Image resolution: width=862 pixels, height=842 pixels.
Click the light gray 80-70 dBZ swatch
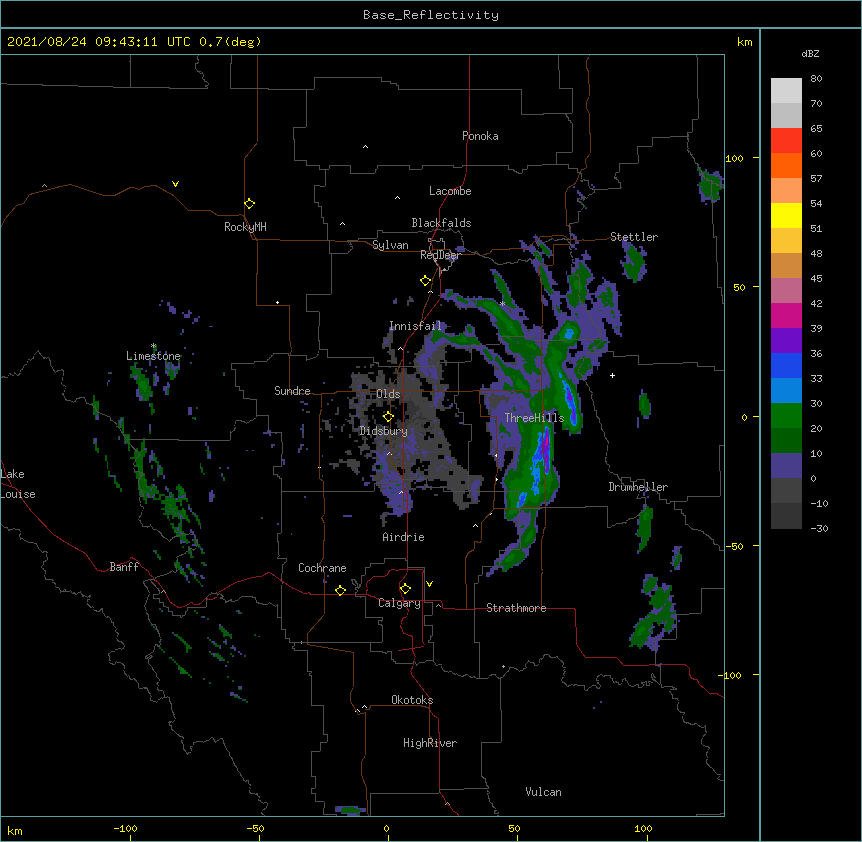tap(786, 91)
